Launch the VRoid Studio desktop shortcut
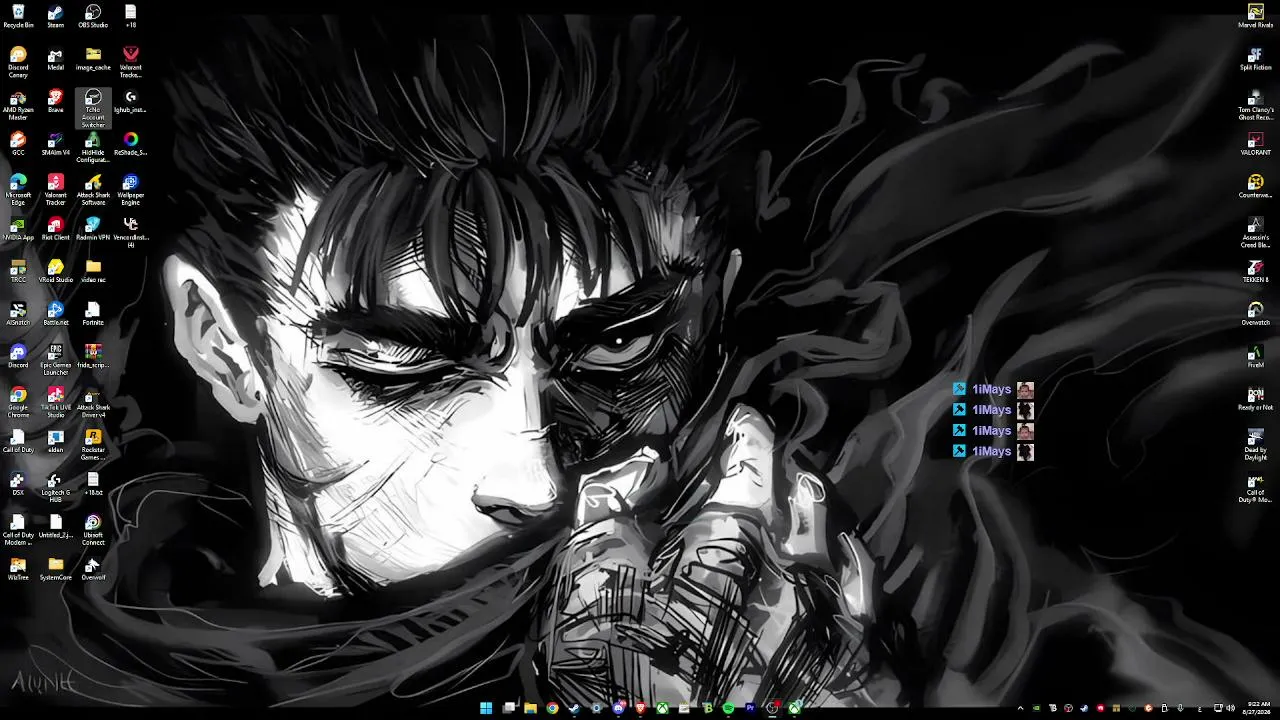 coord(55,271)
